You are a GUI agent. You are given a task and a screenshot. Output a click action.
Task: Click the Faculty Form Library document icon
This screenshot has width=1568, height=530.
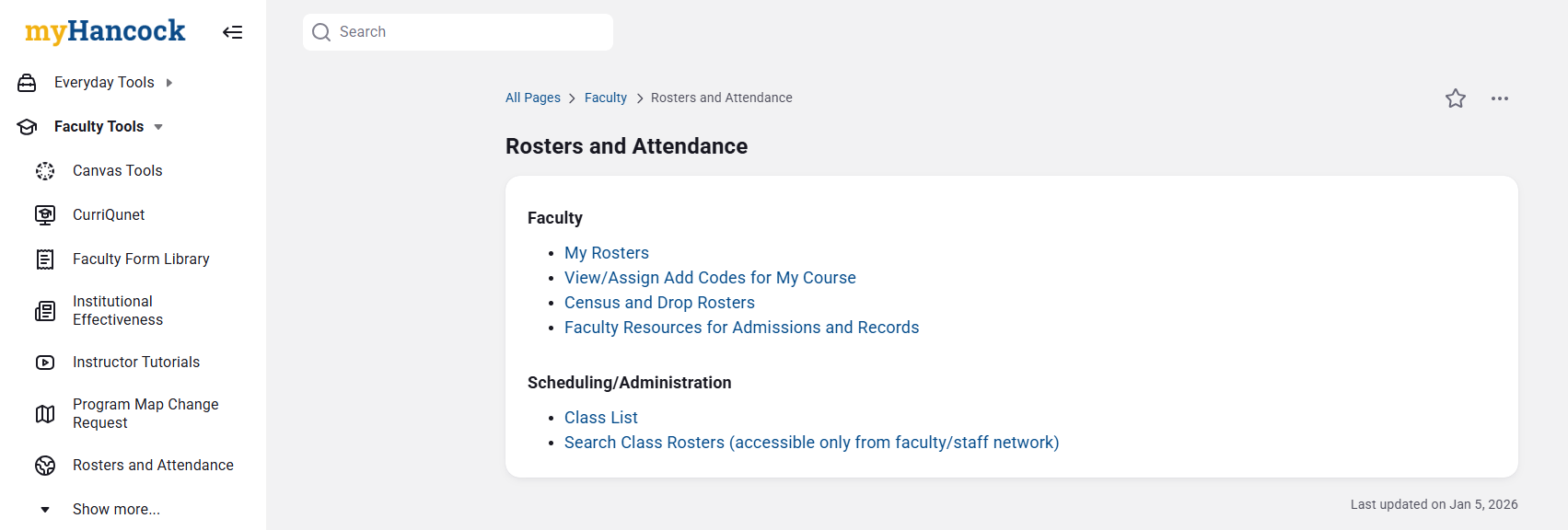coord(45,259)
